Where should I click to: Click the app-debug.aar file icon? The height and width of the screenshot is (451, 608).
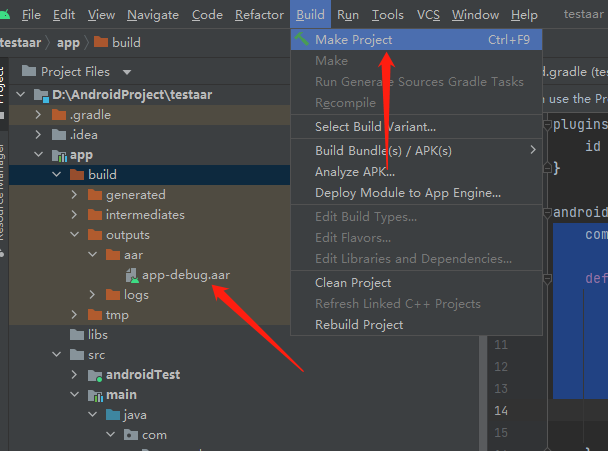(x=131, y=273)
